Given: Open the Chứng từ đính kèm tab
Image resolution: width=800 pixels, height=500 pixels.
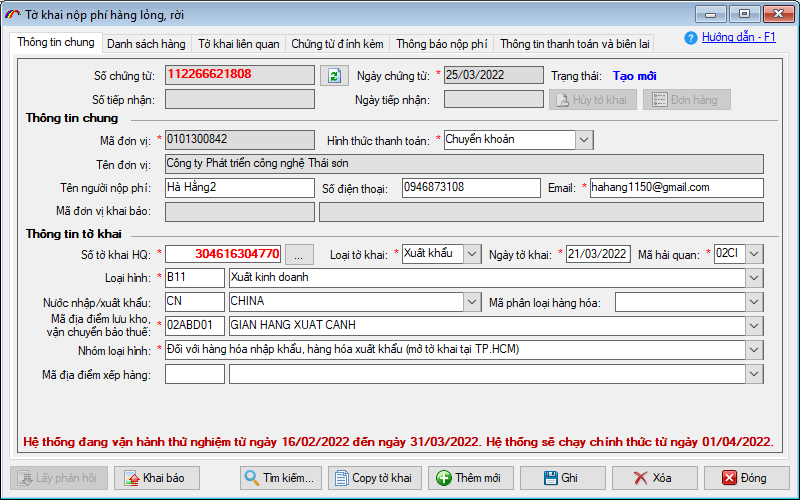Looking at the screenshot, I should point(337,44).
